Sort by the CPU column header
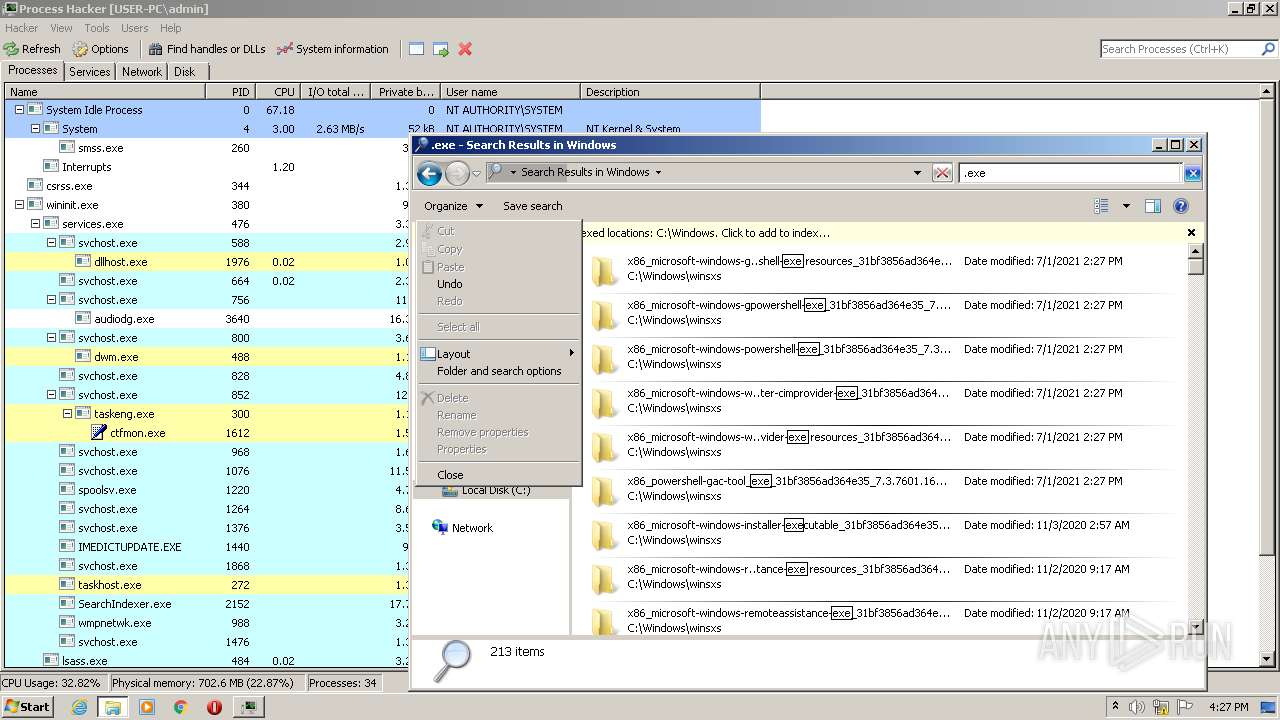1280x720 pixels. (279, 92)
